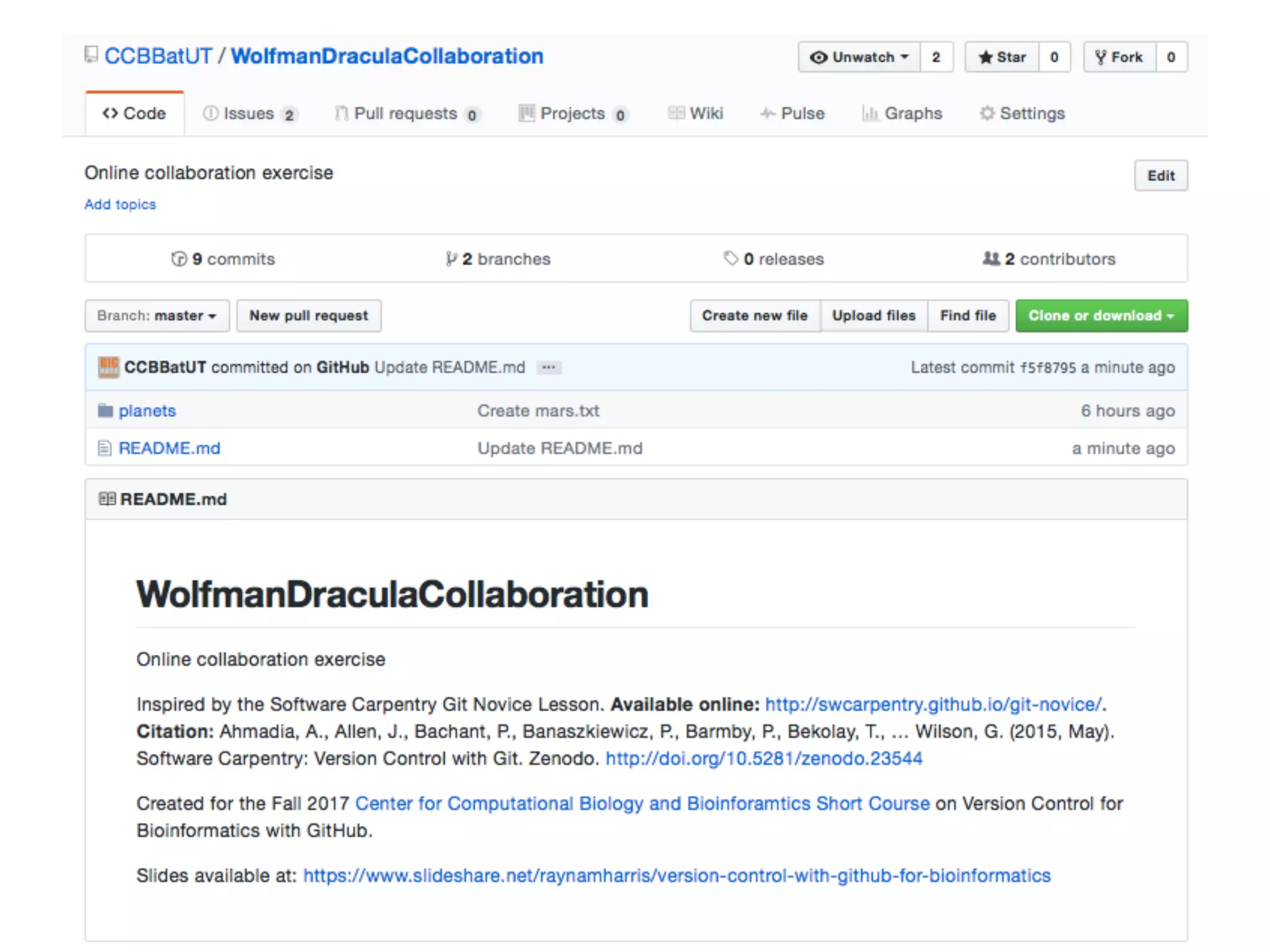Fork this repository
This screenshot has height=952, width=1270.
click(x=1119, y=57)
